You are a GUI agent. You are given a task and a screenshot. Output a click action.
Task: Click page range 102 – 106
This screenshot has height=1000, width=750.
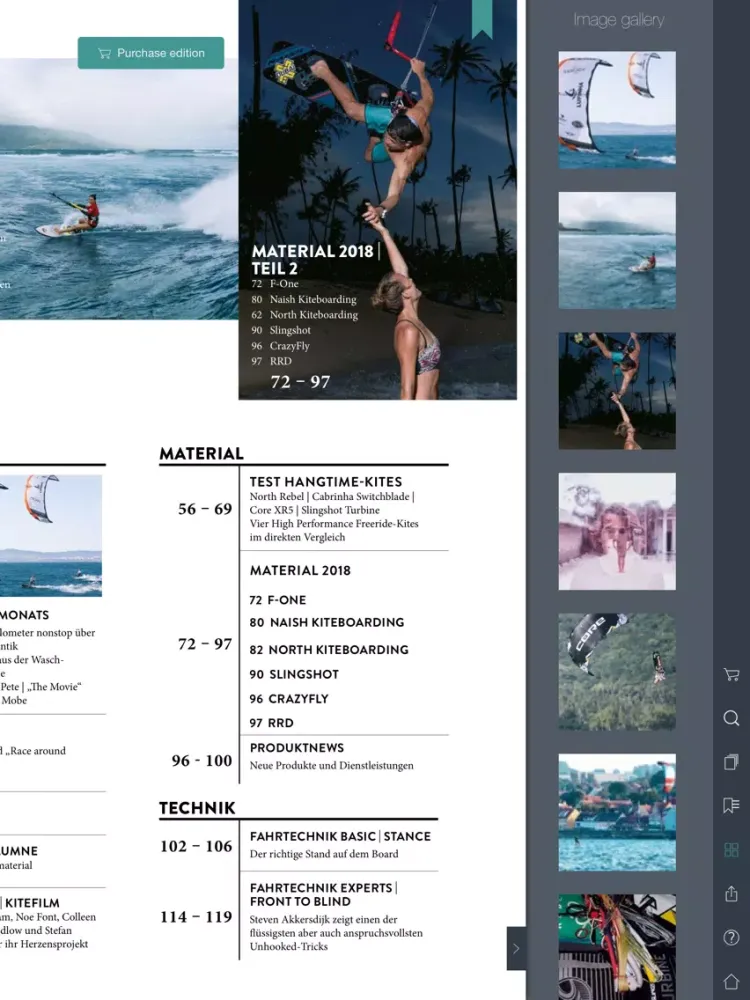click(196, 846)
